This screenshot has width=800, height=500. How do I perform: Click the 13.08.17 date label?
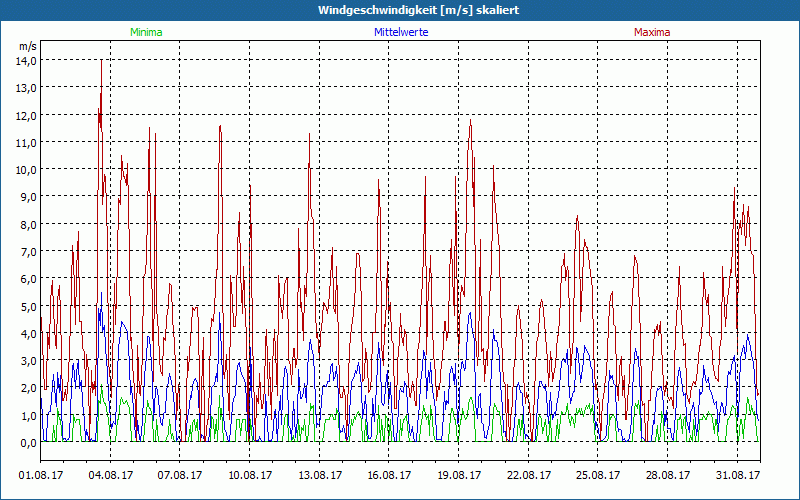(319, 475)
